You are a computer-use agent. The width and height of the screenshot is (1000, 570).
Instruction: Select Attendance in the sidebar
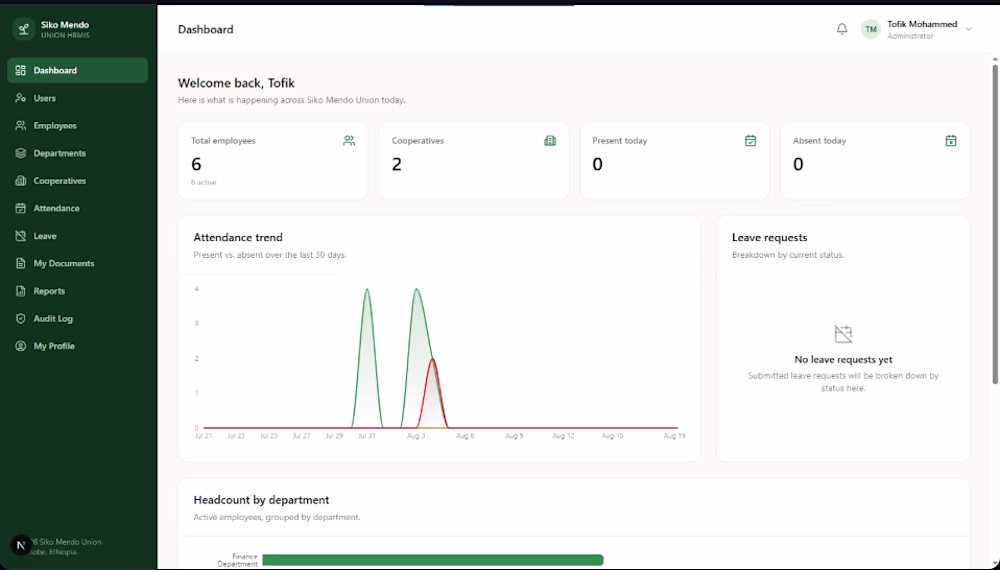click(x=77, y=208)
